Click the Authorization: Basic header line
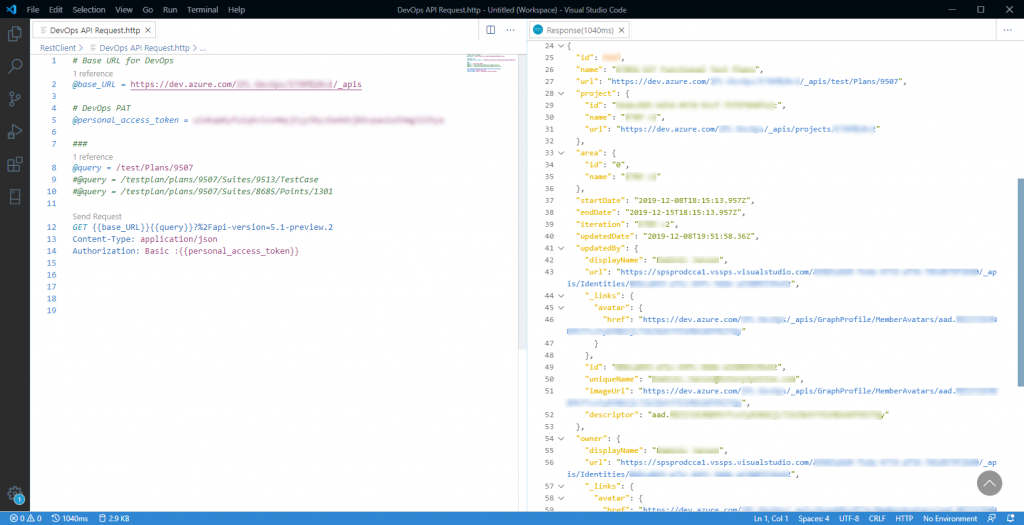 185,251
